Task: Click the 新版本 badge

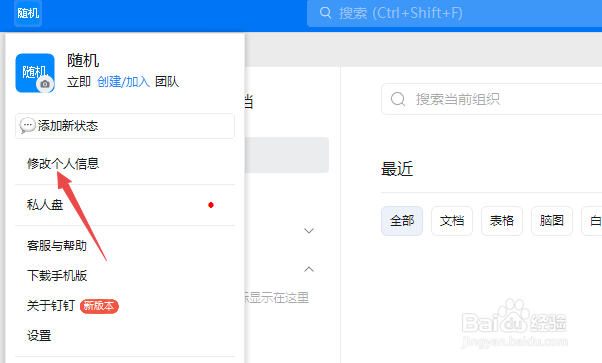Action: (x=99, y=306)
